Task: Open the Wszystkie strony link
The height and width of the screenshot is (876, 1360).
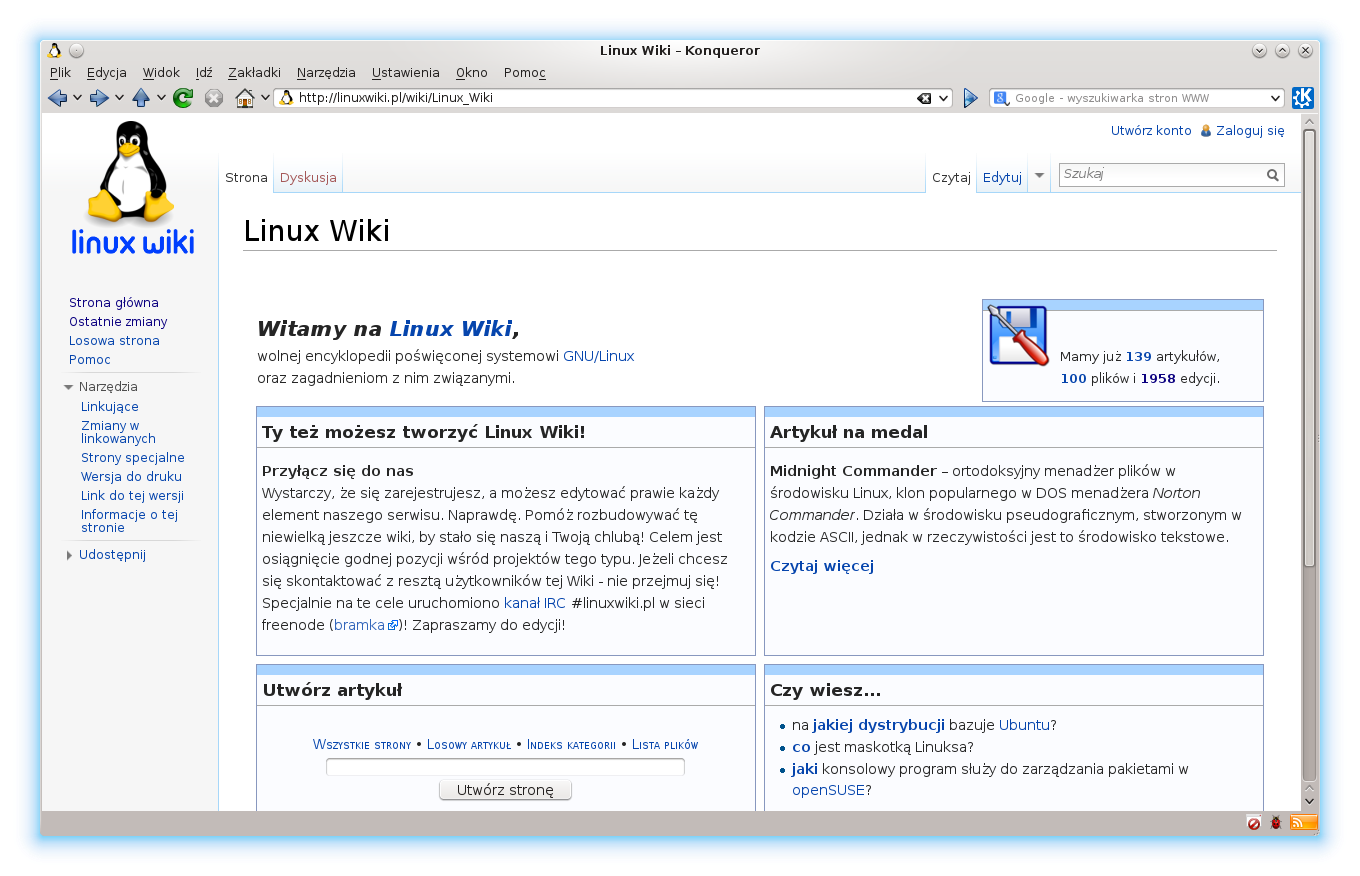Action: click(362, 744)
